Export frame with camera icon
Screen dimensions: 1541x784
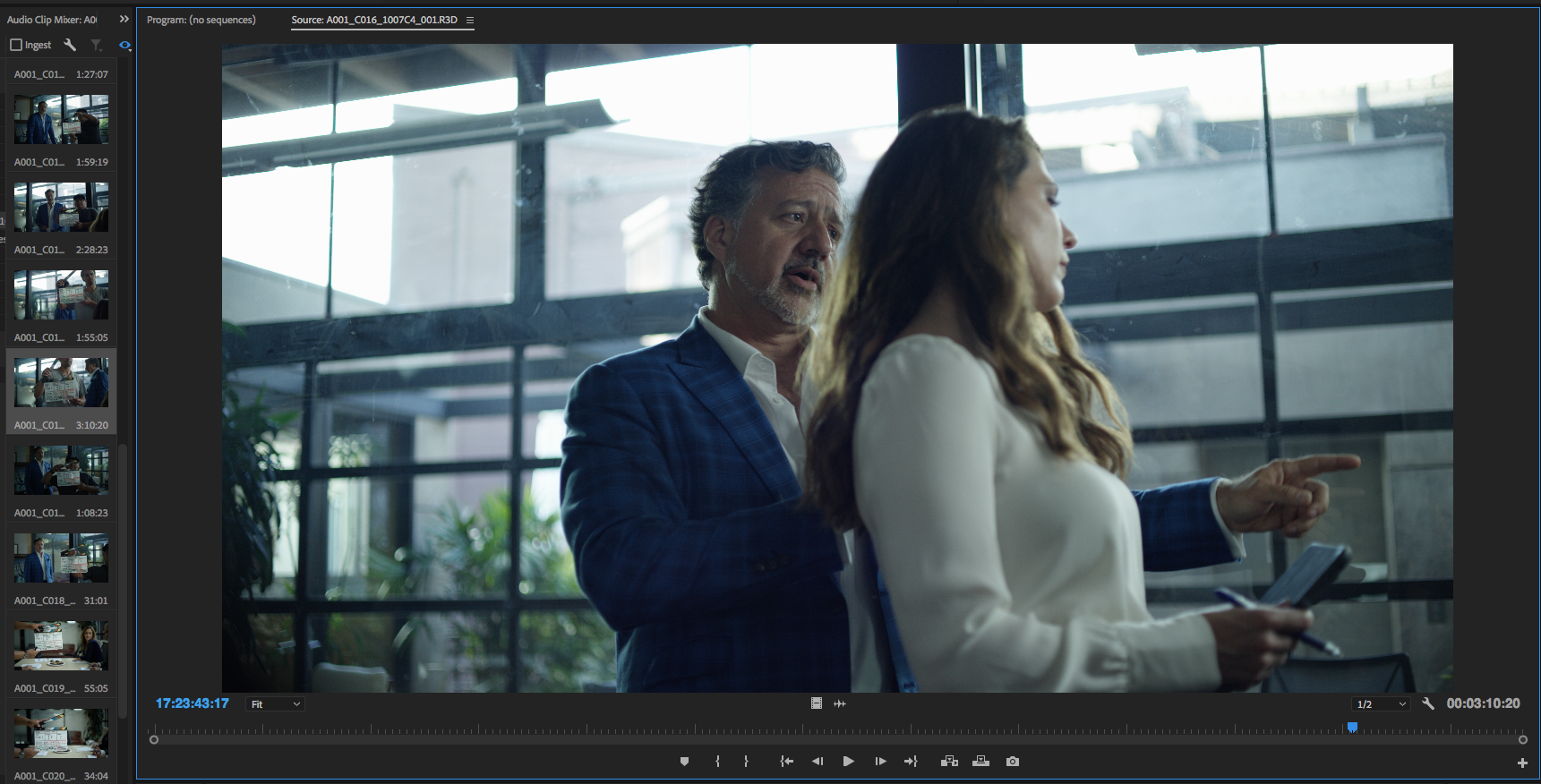(1013, 762)
